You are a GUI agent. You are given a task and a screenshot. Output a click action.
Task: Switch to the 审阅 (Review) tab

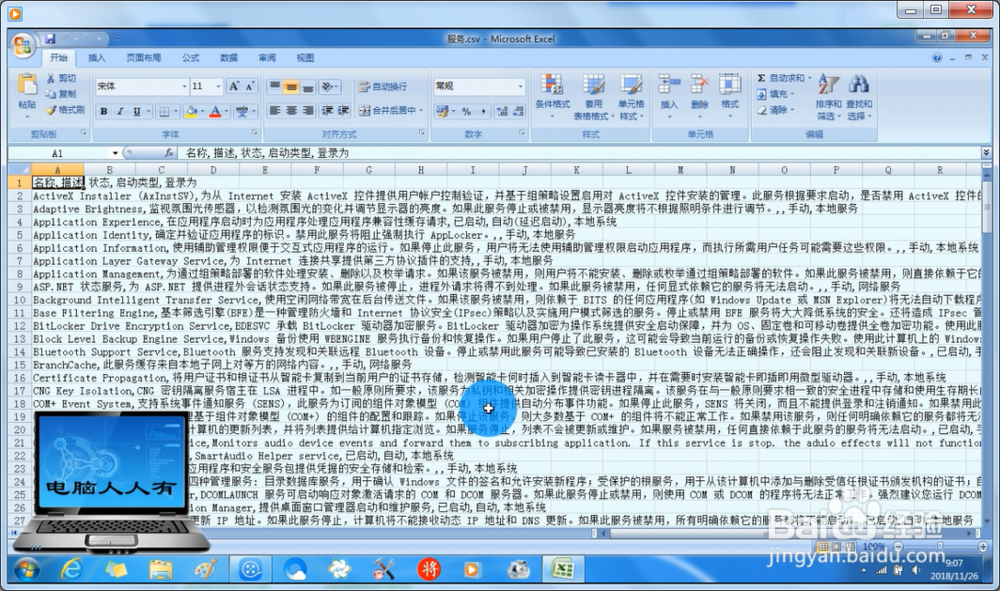[267, 57]
